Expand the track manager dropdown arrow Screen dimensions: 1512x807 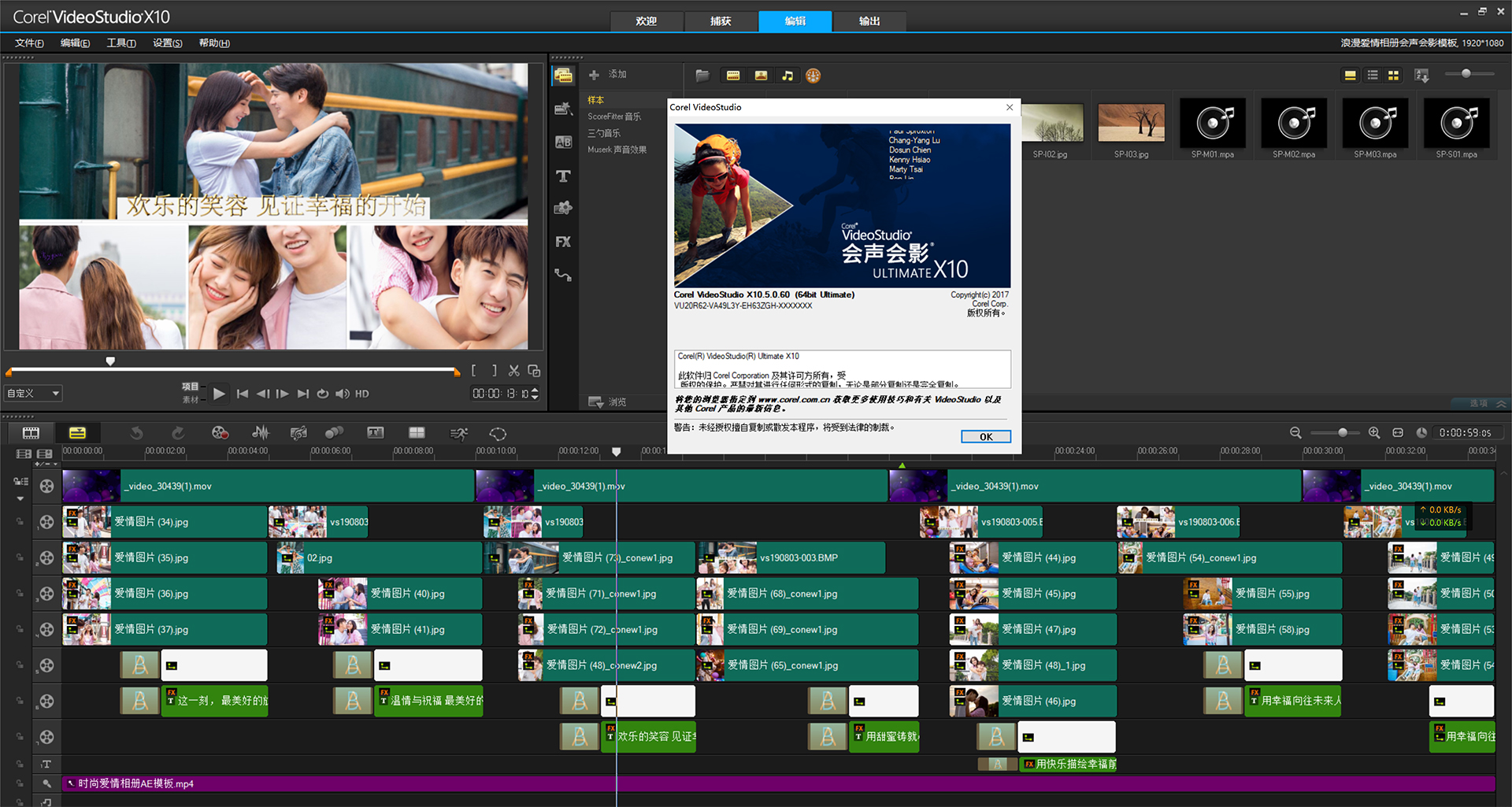pyautogui.click(x=20, y=498)
